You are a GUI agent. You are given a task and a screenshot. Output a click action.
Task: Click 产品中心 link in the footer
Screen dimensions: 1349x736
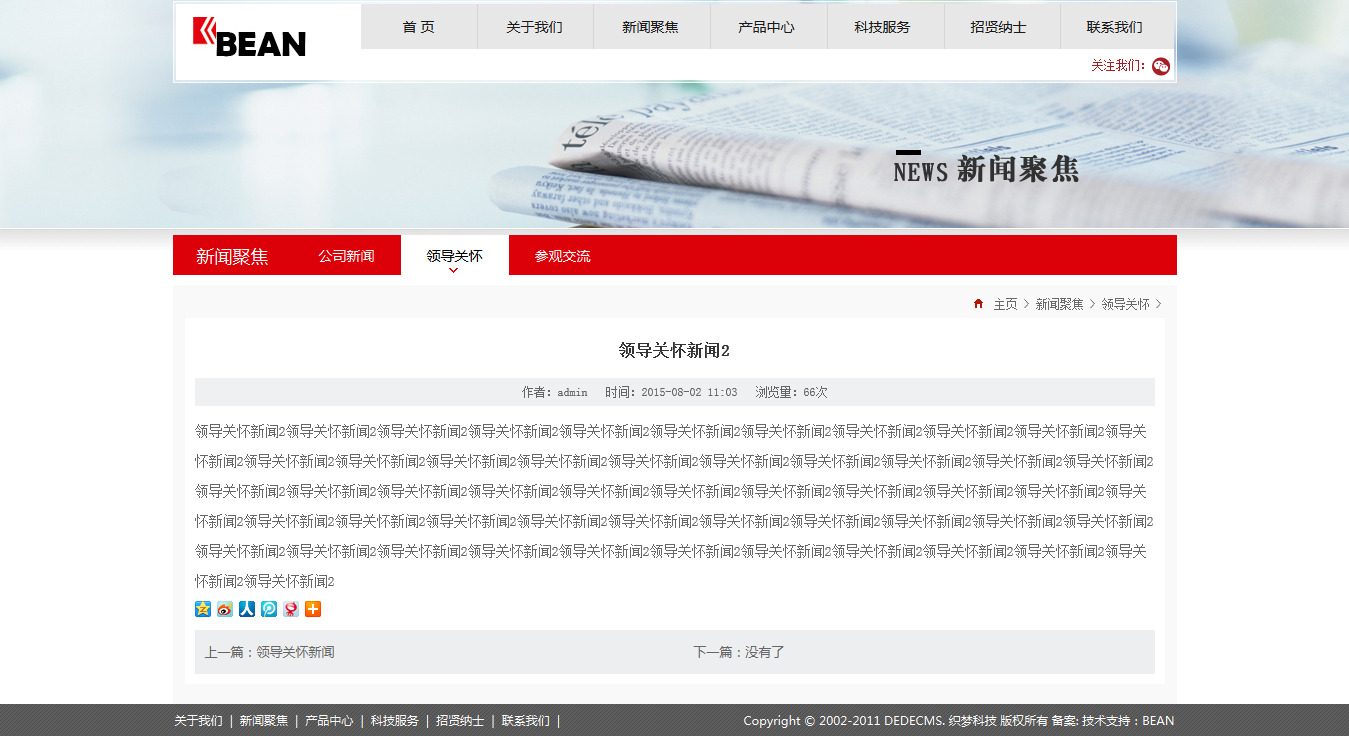tap(329, 721)
